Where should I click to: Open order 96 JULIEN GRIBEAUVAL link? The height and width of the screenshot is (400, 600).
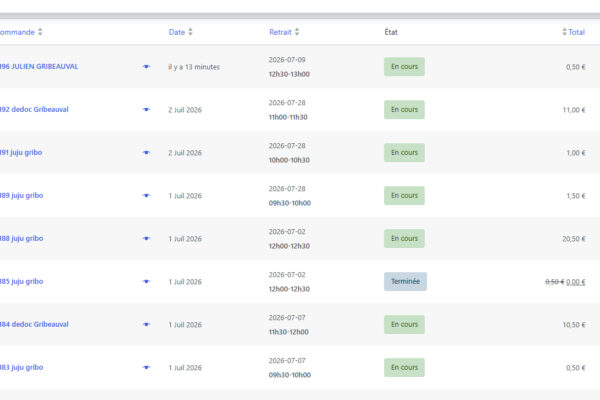click(x=39, y=67)
